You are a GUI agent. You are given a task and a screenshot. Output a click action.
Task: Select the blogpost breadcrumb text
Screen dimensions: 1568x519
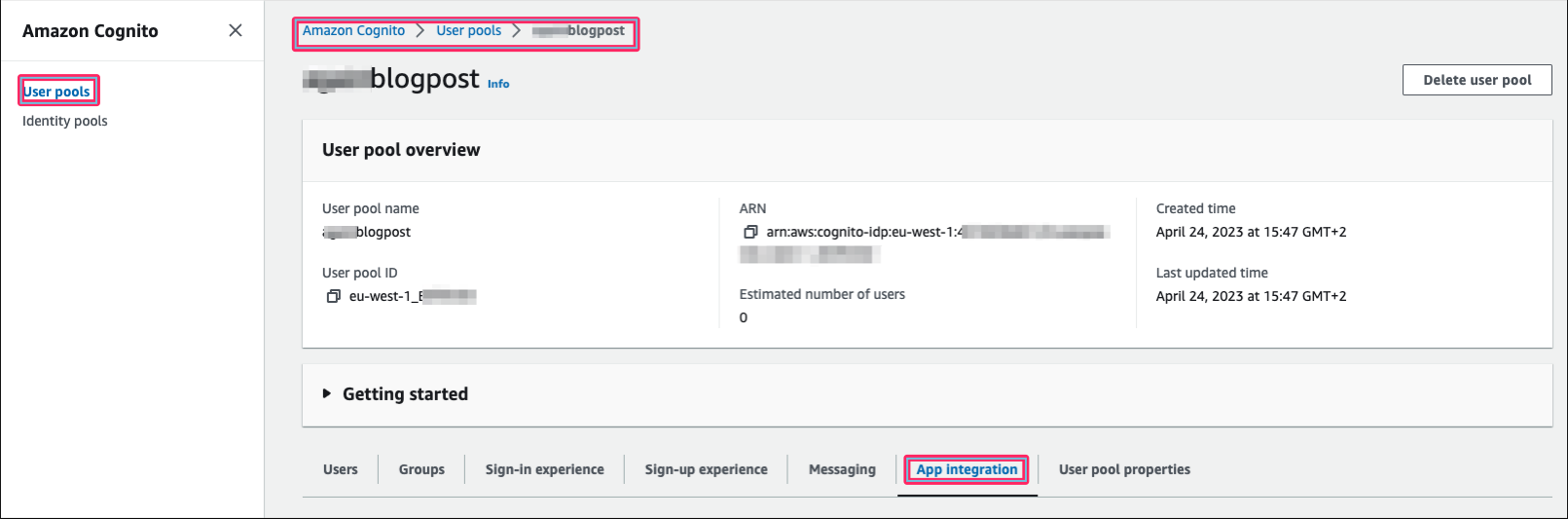(x=578, y=30)
